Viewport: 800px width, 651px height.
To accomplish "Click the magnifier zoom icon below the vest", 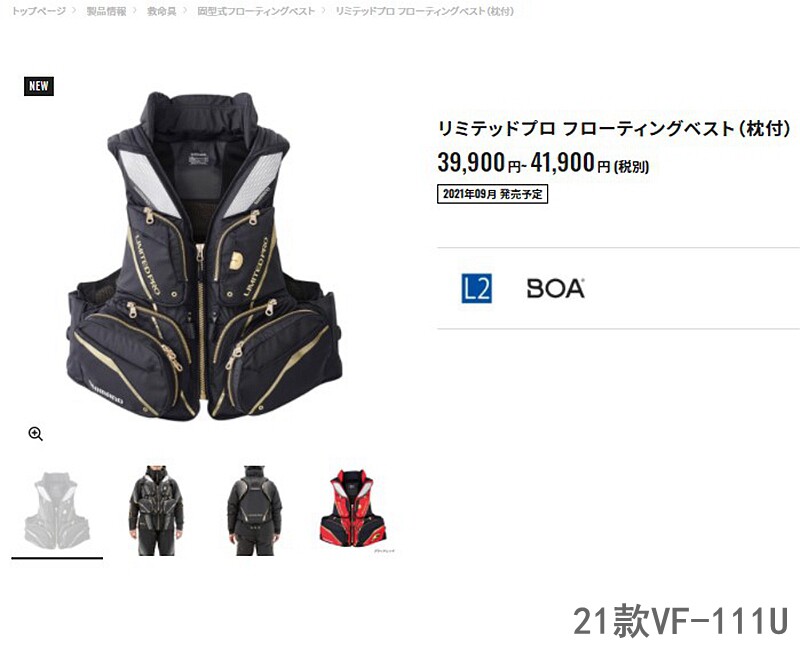I will click(35, 434).
